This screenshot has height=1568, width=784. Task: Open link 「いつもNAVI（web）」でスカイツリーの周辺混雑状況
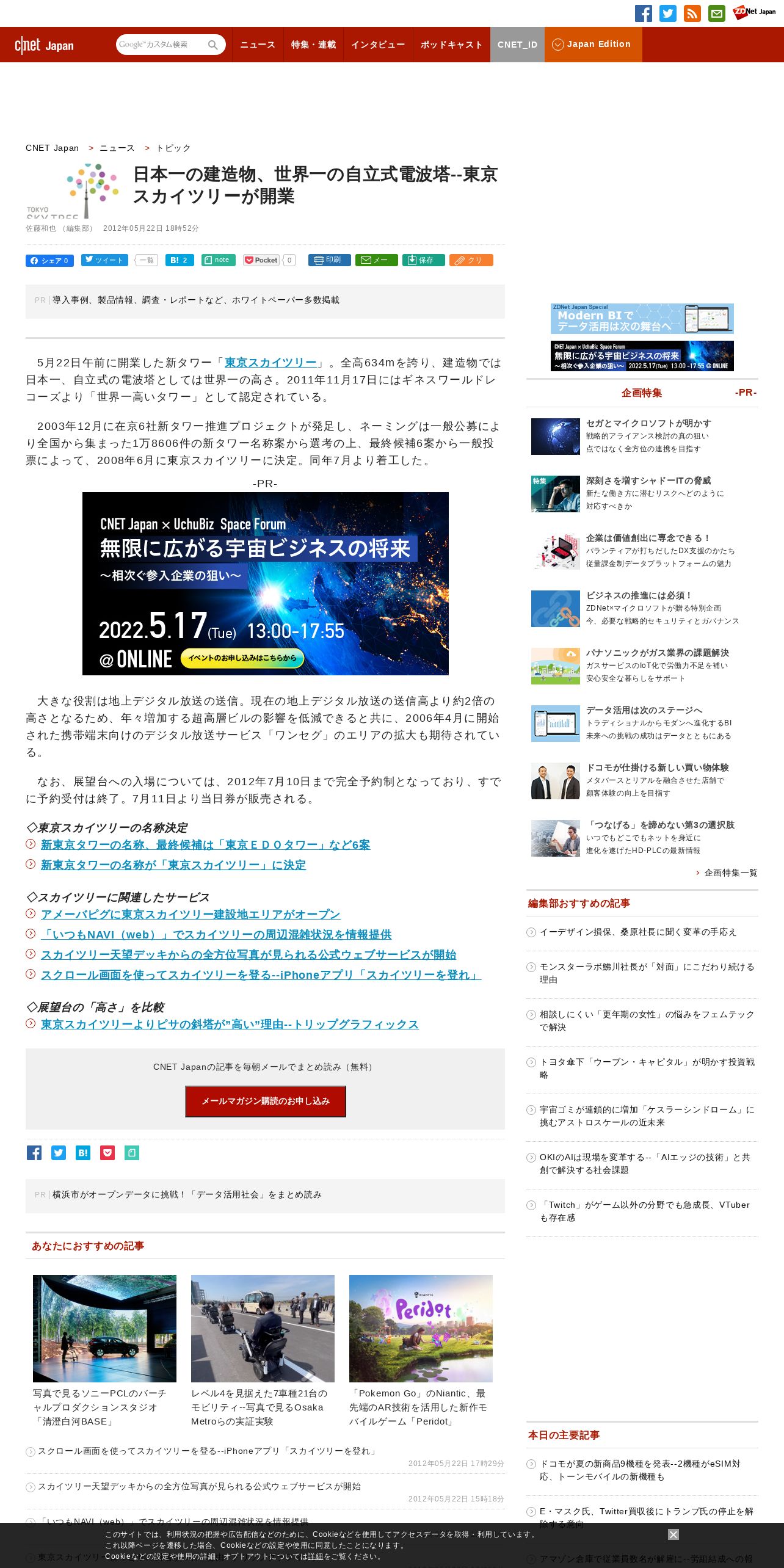216,934
